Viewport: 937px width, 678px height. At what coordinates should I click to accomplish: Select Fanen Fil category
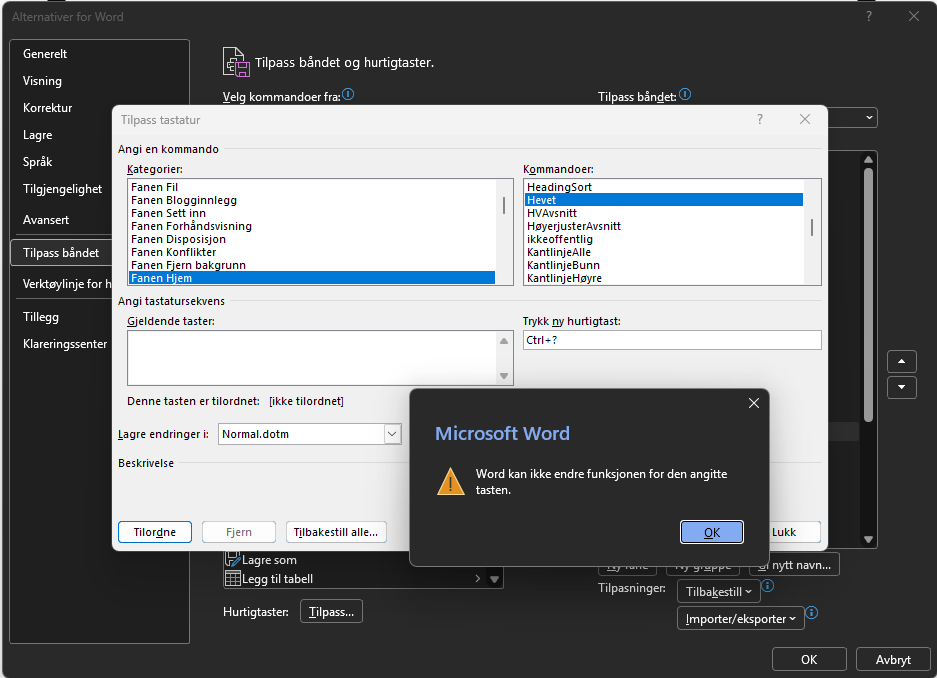(x=312, y=187)
